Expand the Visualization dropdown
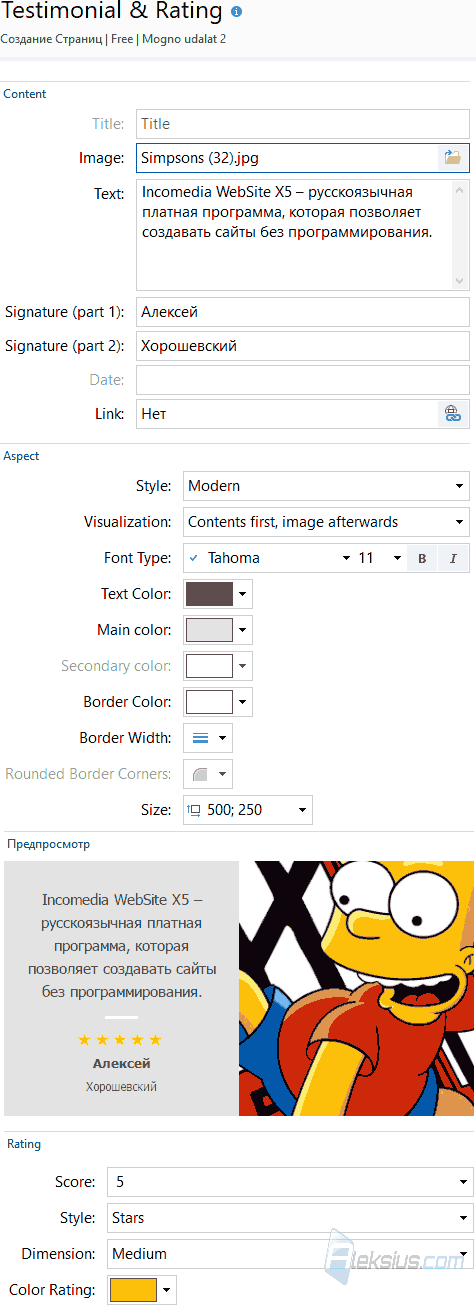This screenshot has width=476, height=1307. point(326,522)
